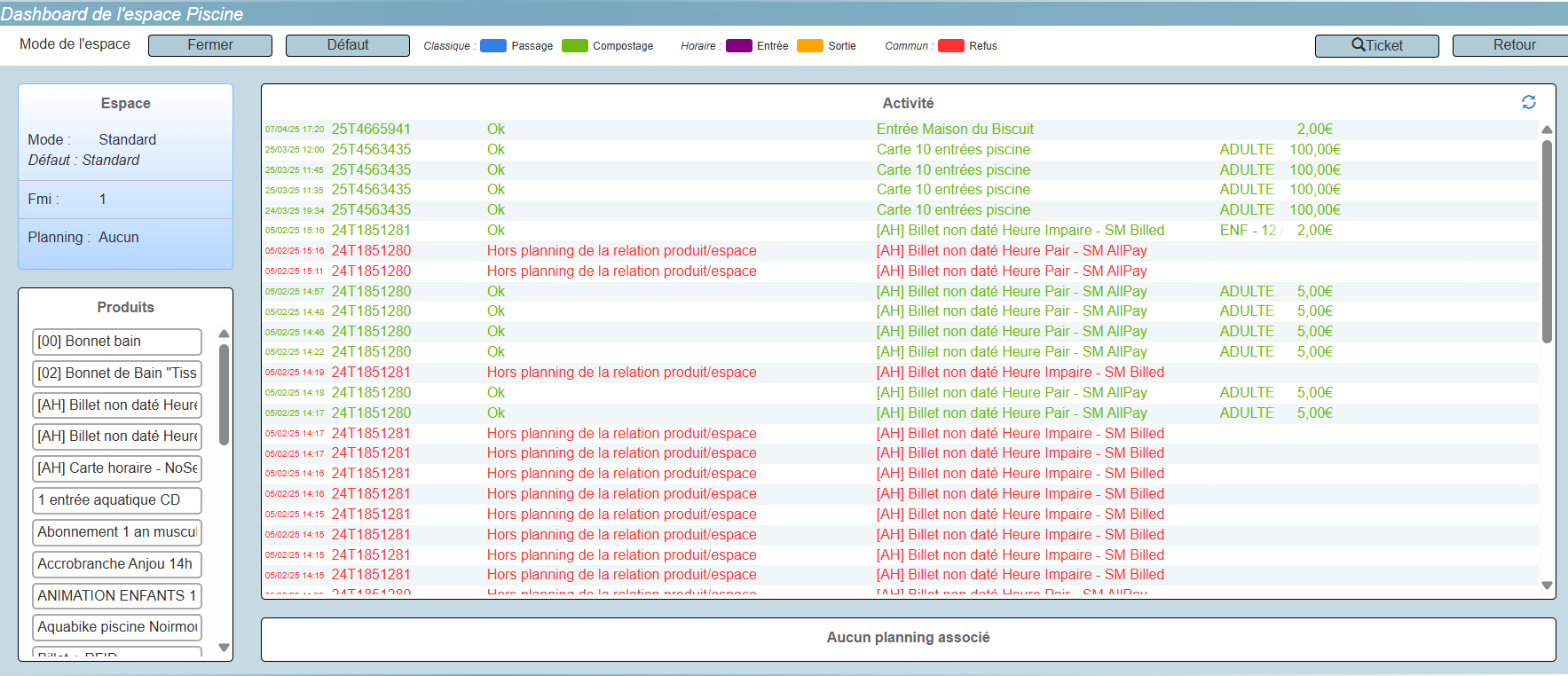Select the [AH] Carte horaire product

[x=117, y=468]
